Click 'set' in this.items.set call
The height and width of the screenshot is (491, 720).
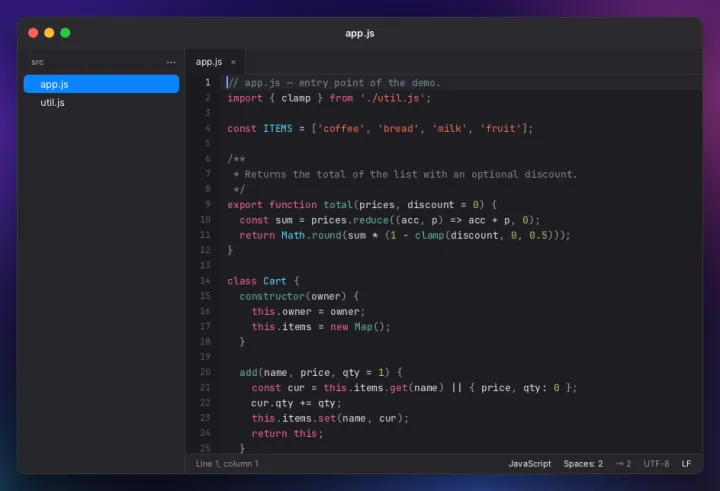tap(327, 418)
